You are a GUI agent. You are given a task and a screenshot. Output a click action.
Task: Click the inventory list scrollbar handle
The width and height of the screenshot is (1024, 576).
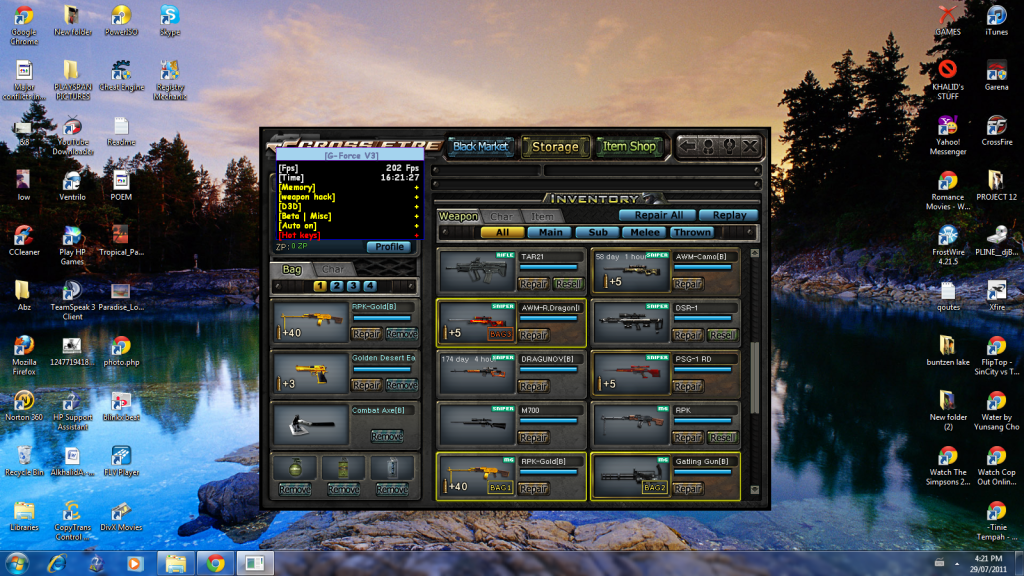(x=755, y=365)
